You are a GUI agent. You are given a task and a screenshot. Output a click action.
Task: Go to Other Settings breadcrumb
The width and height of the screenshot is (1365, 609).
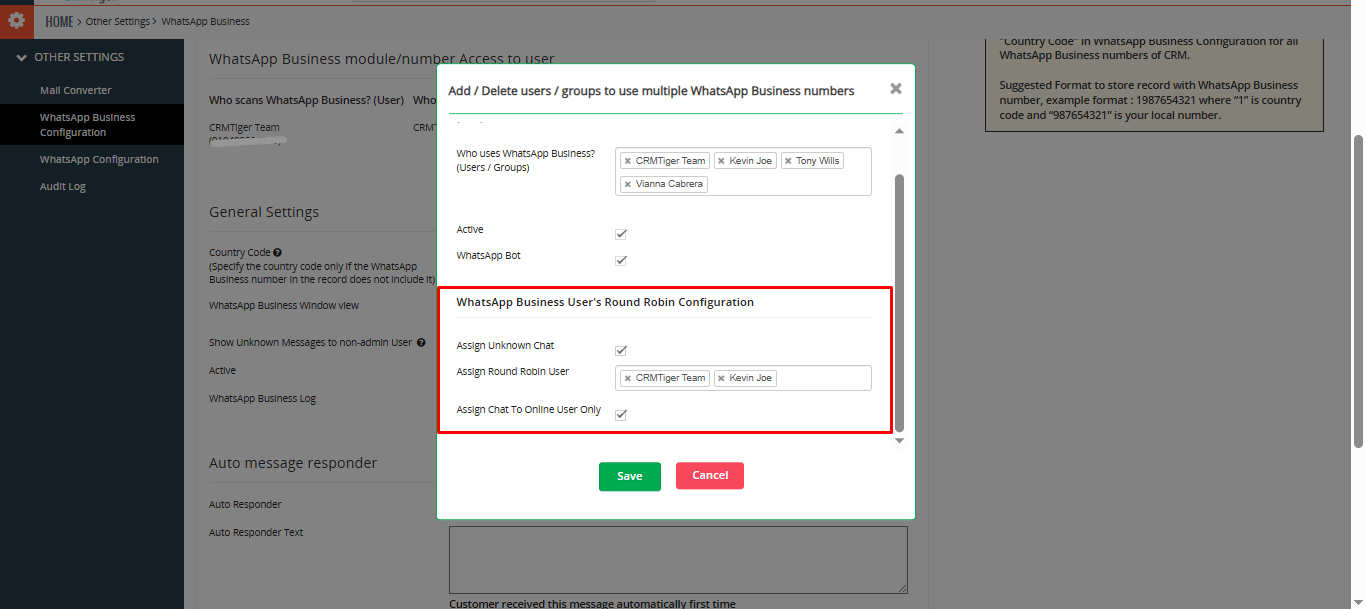(x=118, y=21)
